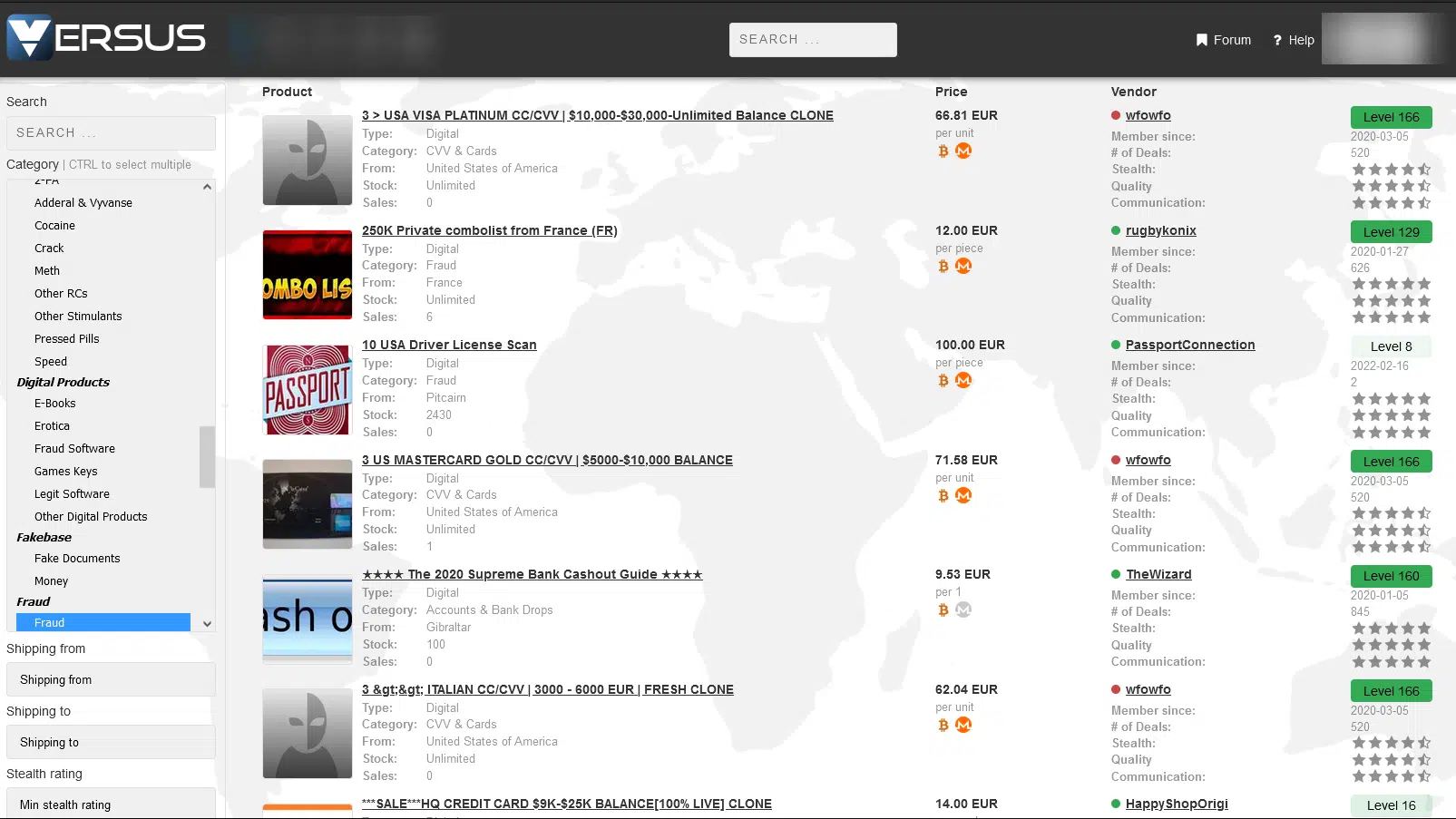Focus the header search field
1456x819 pixels.
813,40
